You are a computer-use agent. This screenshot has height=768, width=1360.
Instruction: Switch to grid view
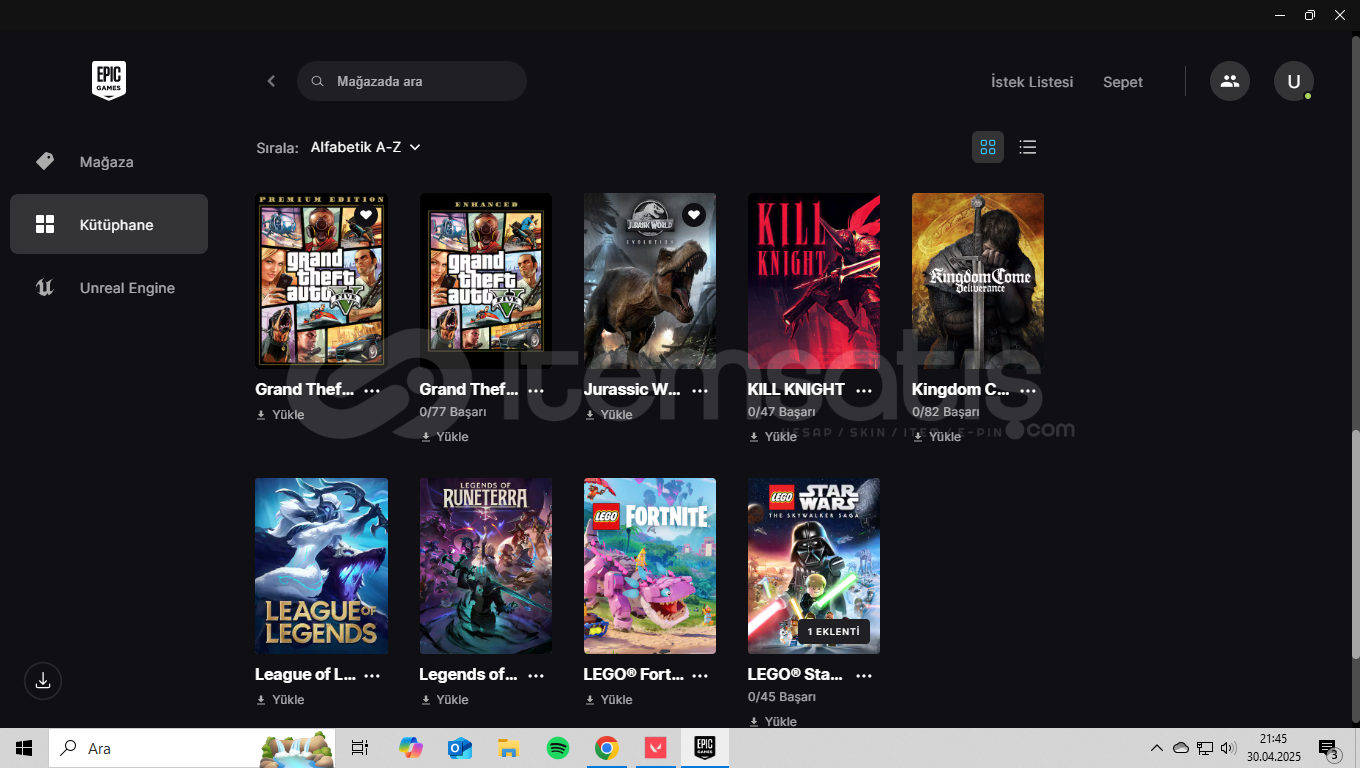click(988, 147)
